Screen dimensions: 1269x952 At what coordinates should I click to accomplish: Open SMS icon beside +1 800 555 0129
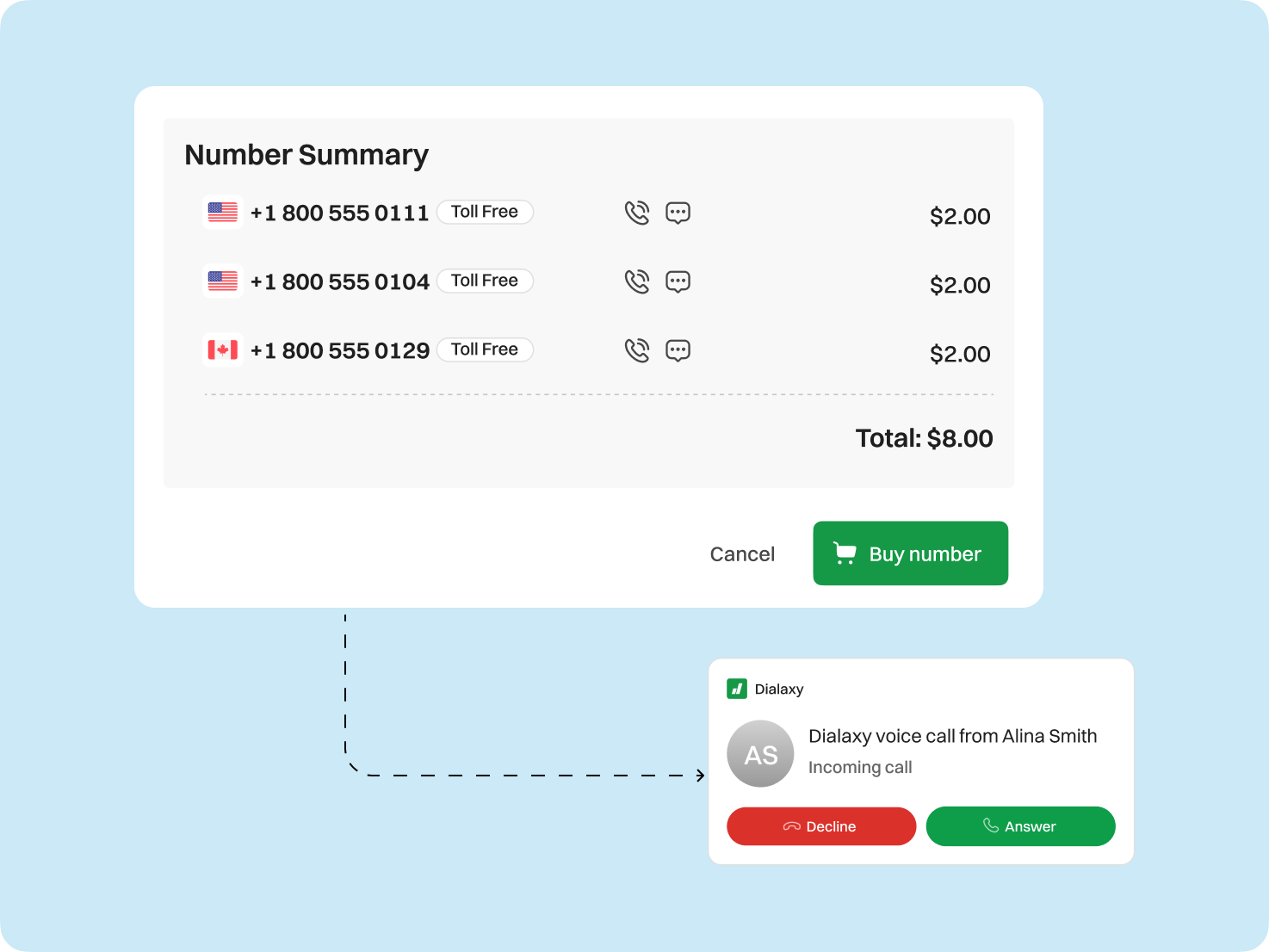click(x=678, y=350)
